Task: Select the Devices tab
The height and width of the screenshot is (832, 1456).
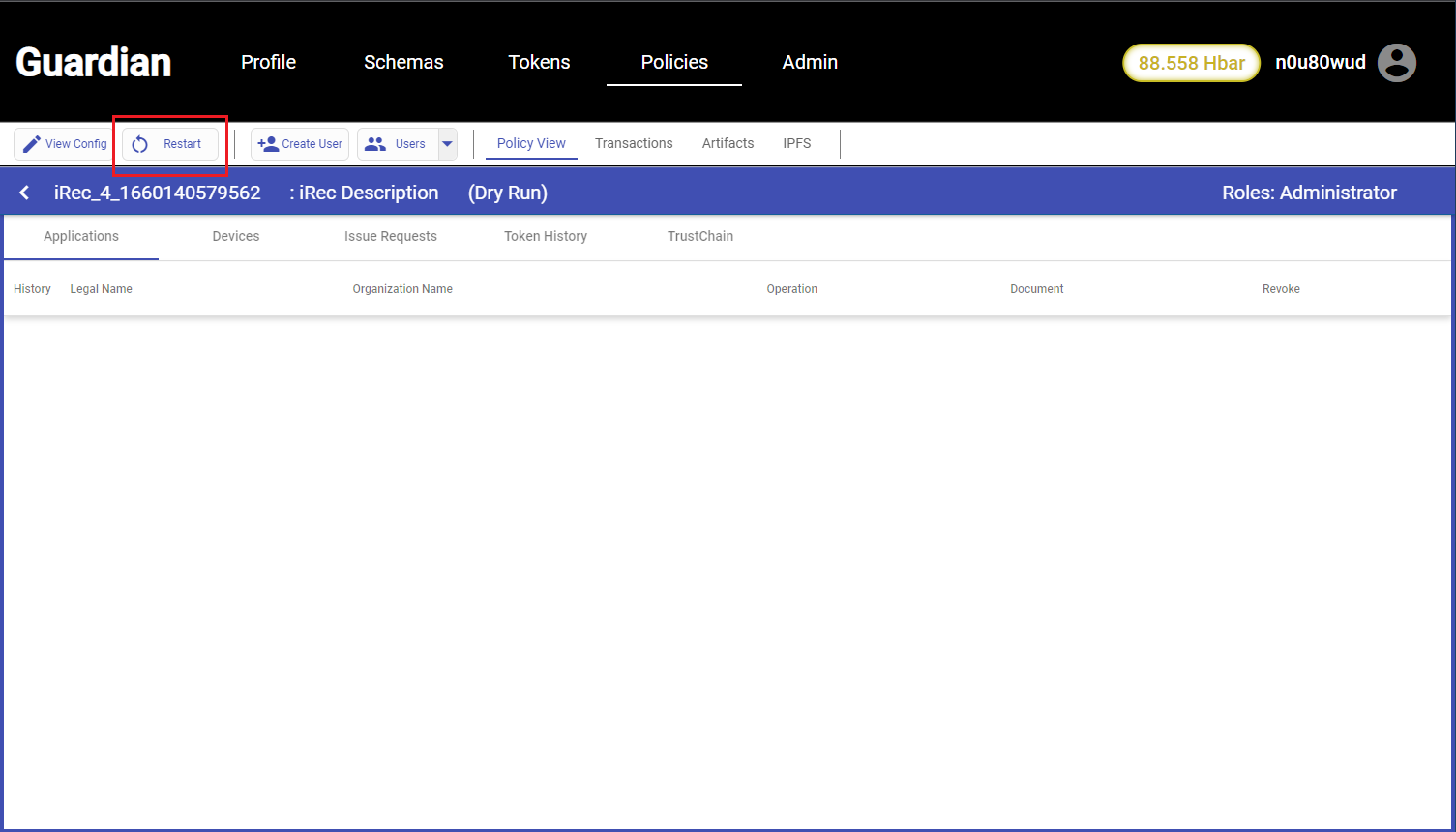Action: point(236,236)
